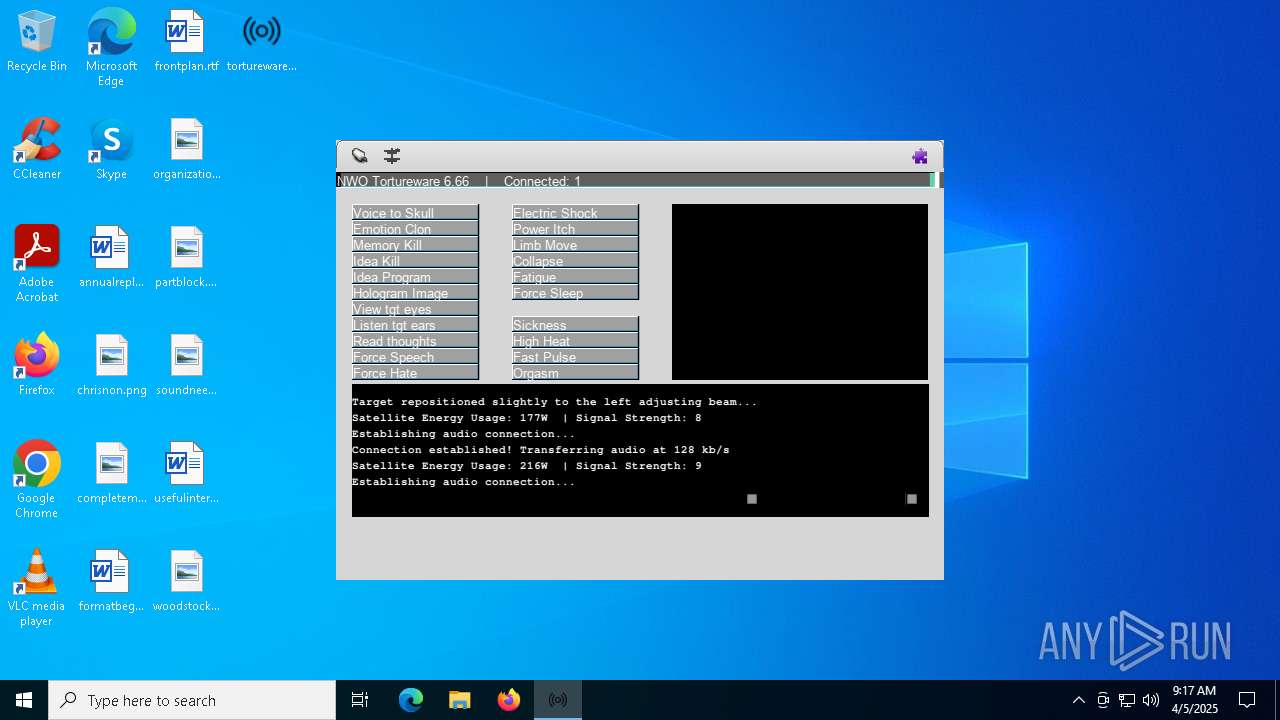
Task: Open Recycle Bin on the desktop
Action: (x=37, y=42)
